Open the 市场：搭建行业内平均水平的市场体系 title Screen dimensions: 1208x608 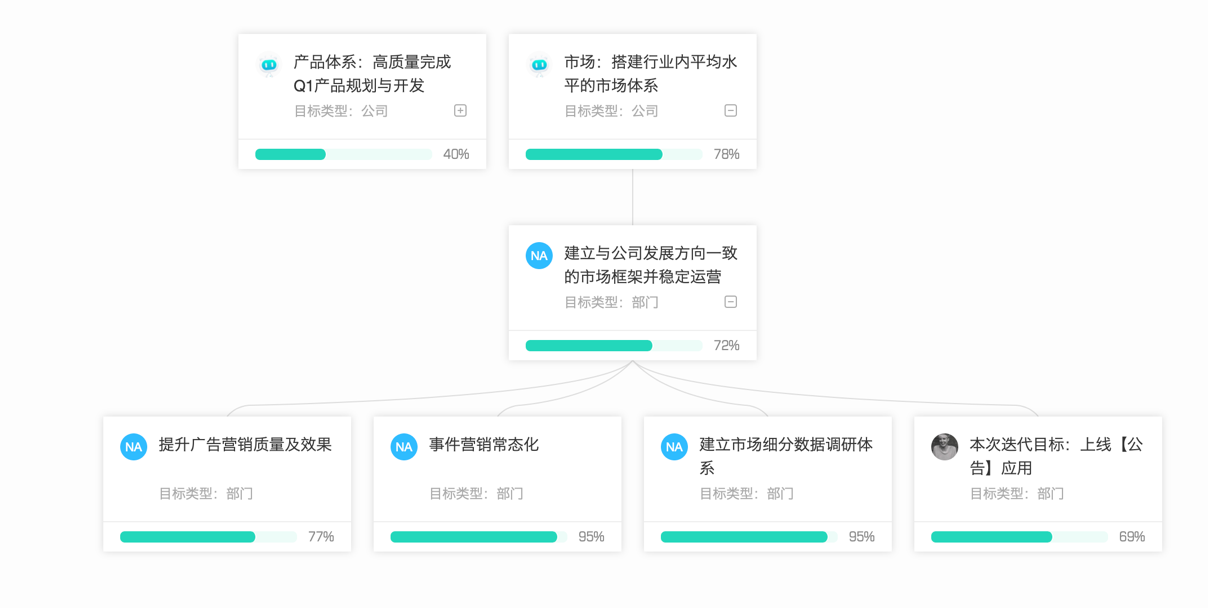[650, 74]
